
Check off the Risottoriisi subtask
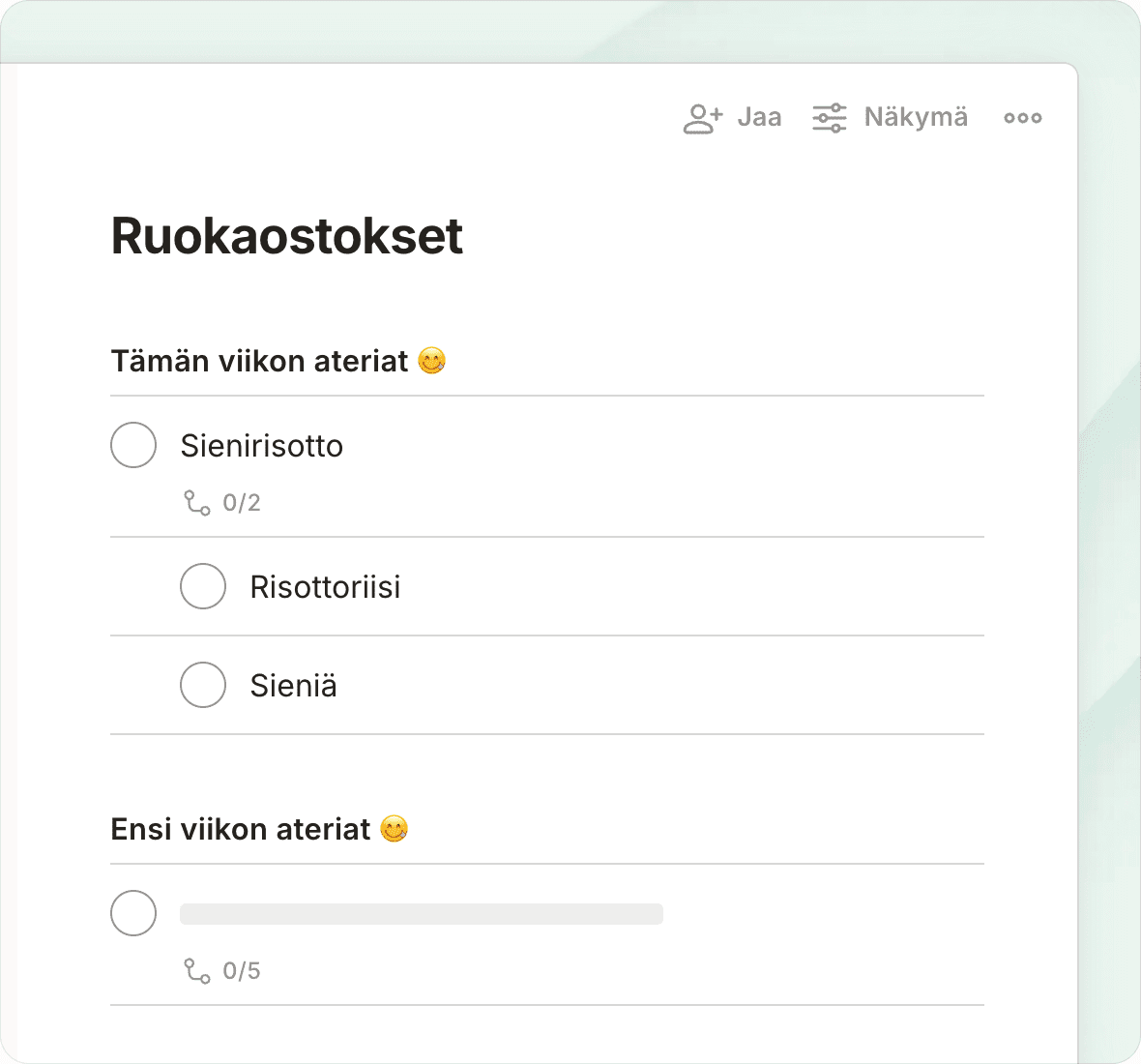(x=203, y=586)
